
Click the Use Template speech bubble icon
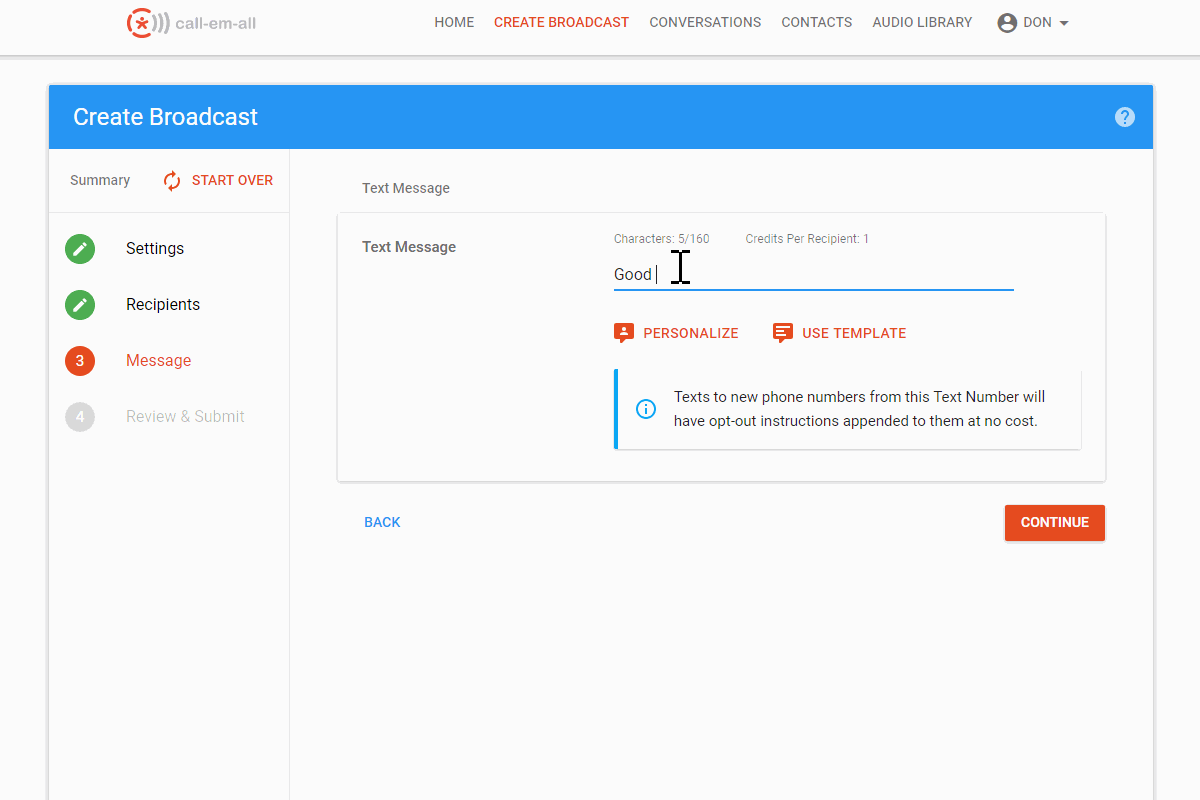pyautogui.click(x=783, y=332)
